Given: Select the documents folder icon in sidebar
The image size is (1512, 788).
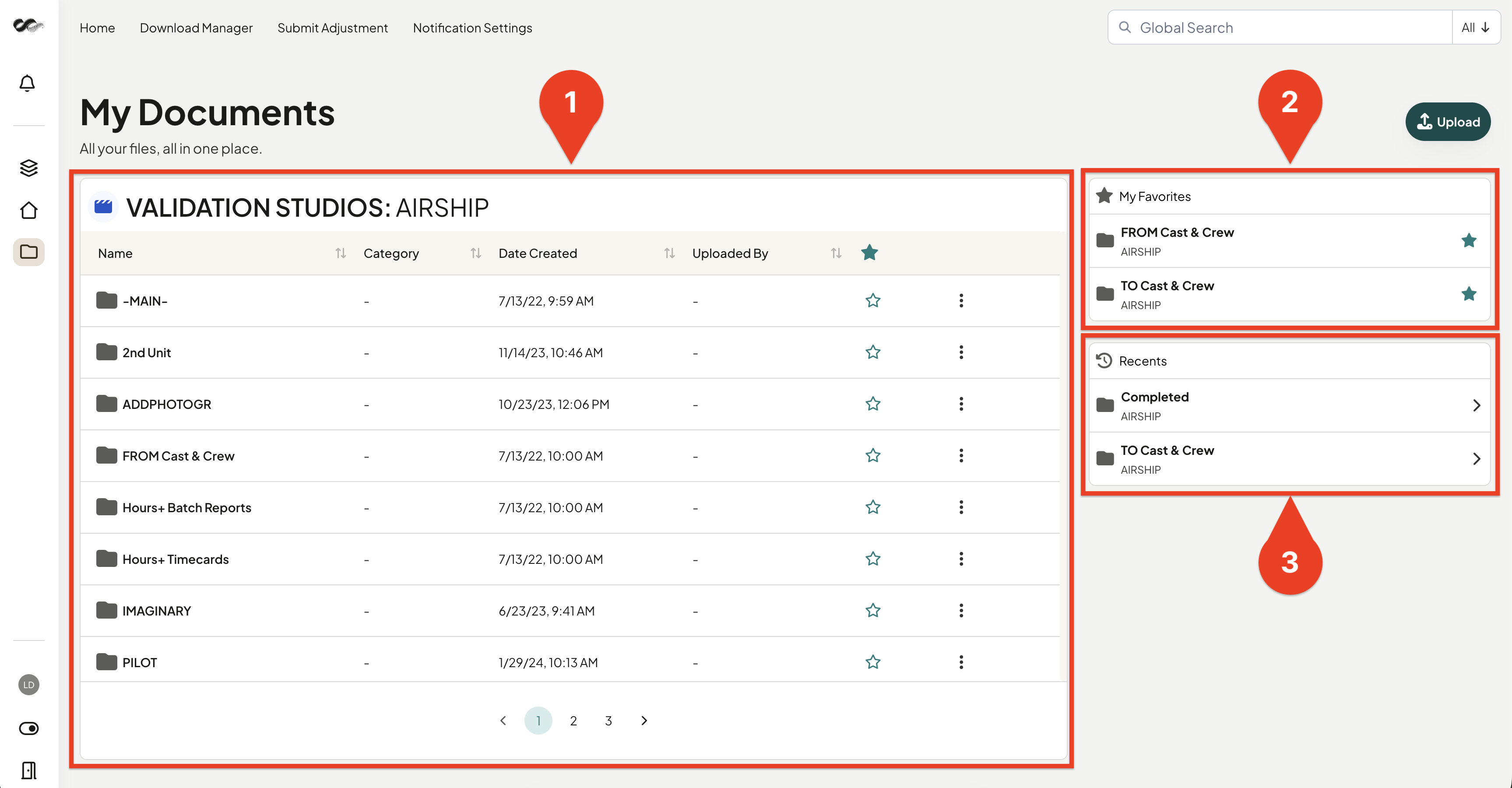Looking at the screenshot, I should pyautogui.click(x=29, y=252).
